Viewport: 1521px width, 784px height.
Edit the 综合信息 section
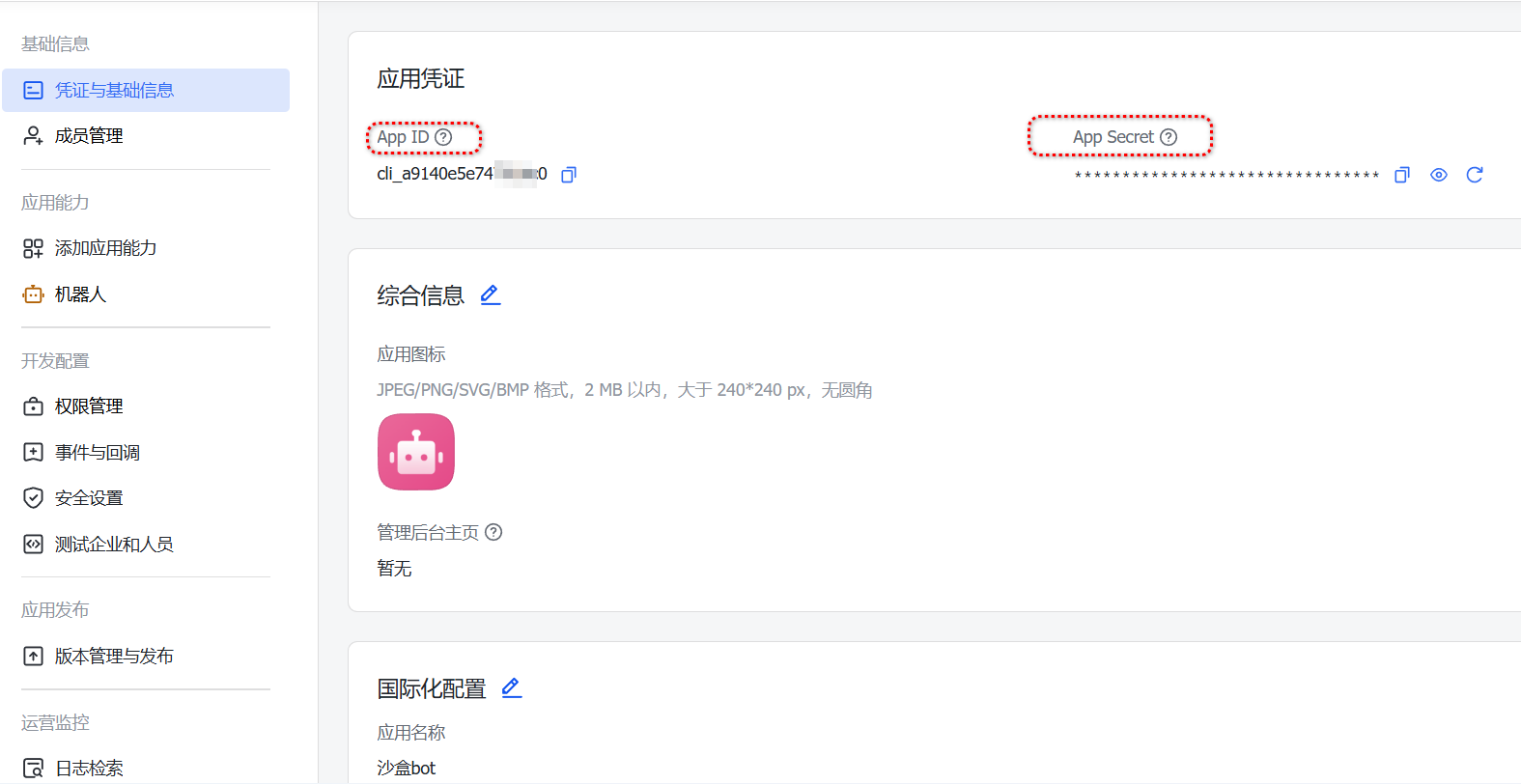[491, 294]
